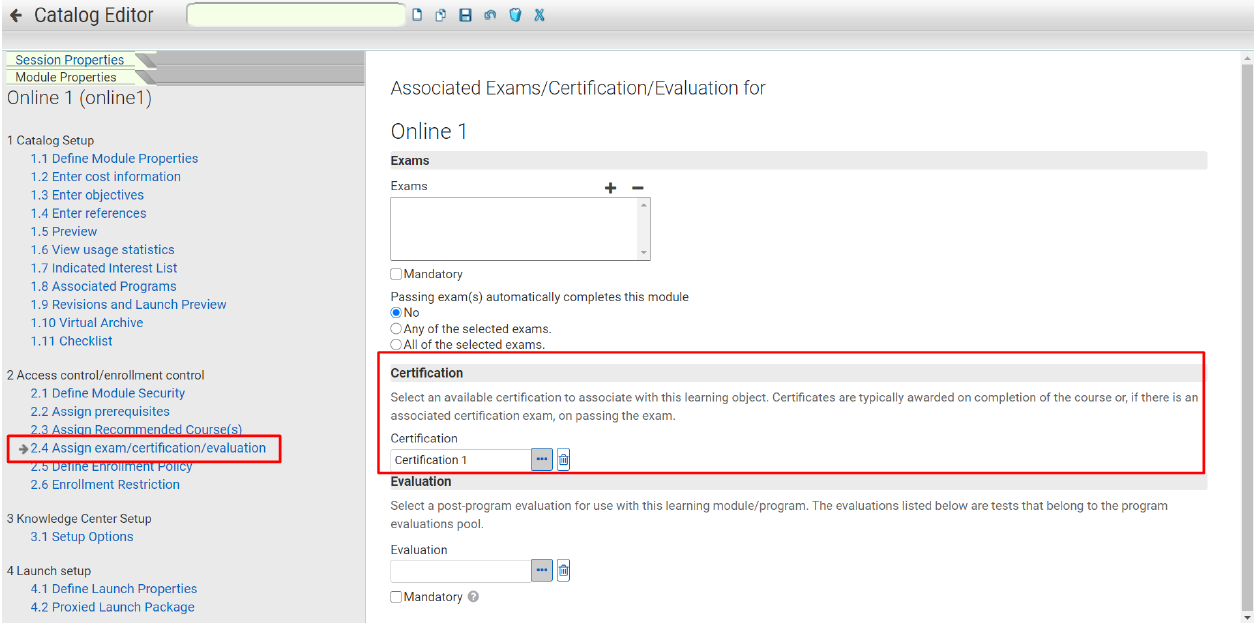Click the empty Evaluation text field
1260x629 pixels.
click(460, 571)
